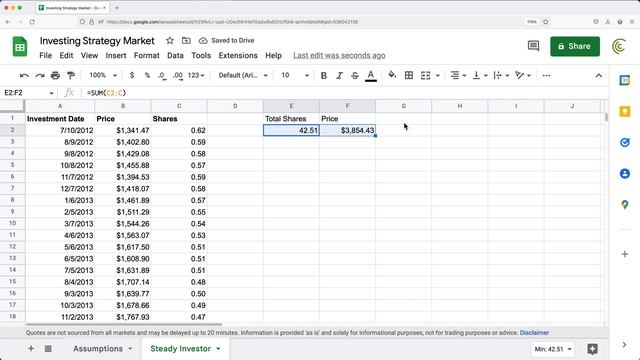Format as percent icon
This screenshot has height=360, width=640.
147,76
